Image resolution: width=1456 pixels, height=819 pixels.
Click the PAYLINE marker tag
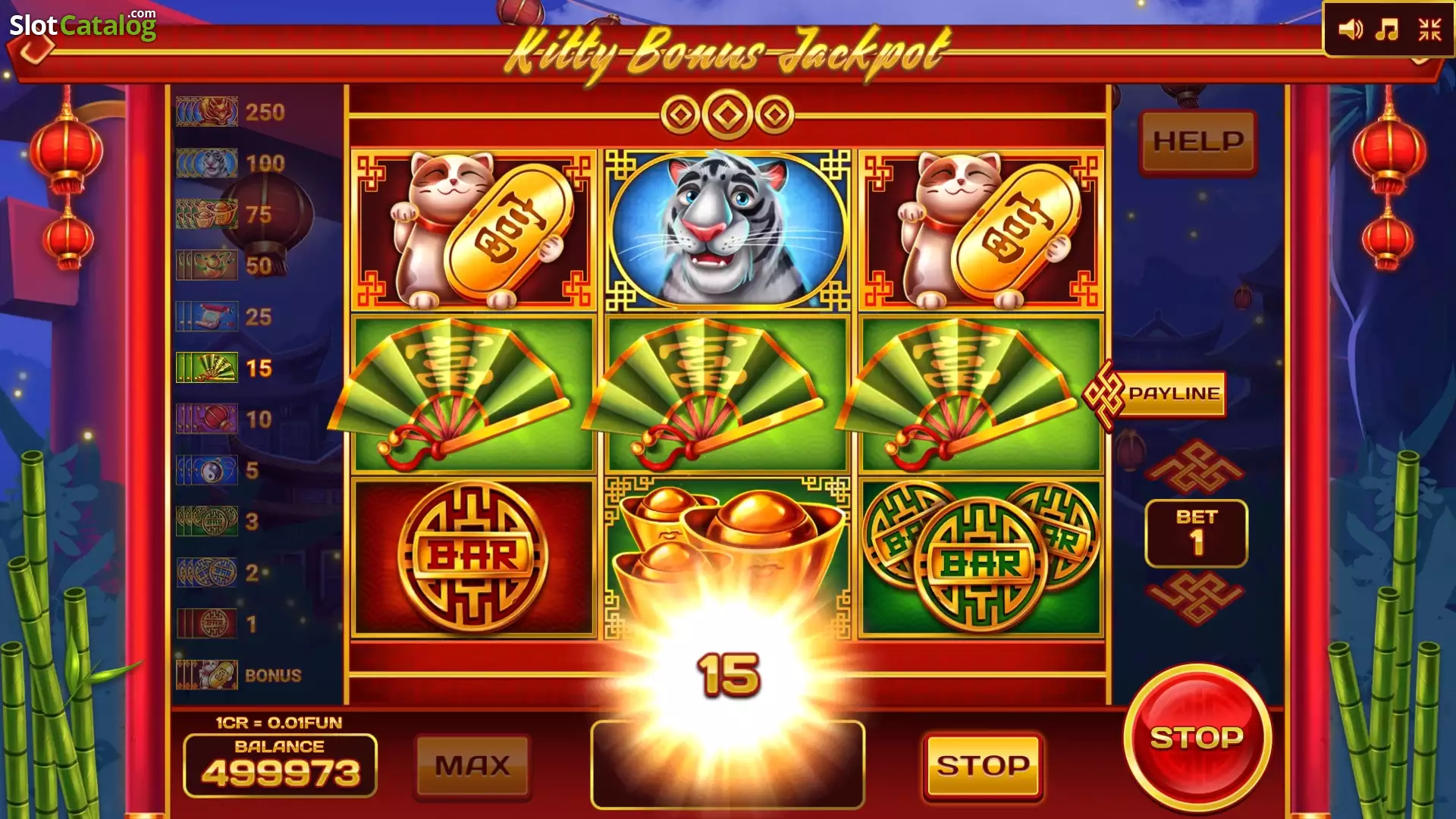[1154, 394]
